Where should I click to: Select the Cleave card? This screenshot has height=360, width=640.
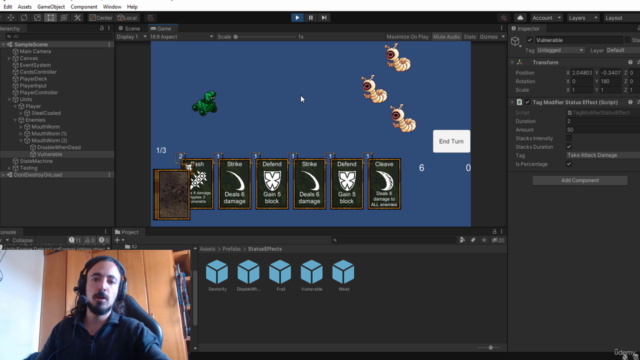384,184
